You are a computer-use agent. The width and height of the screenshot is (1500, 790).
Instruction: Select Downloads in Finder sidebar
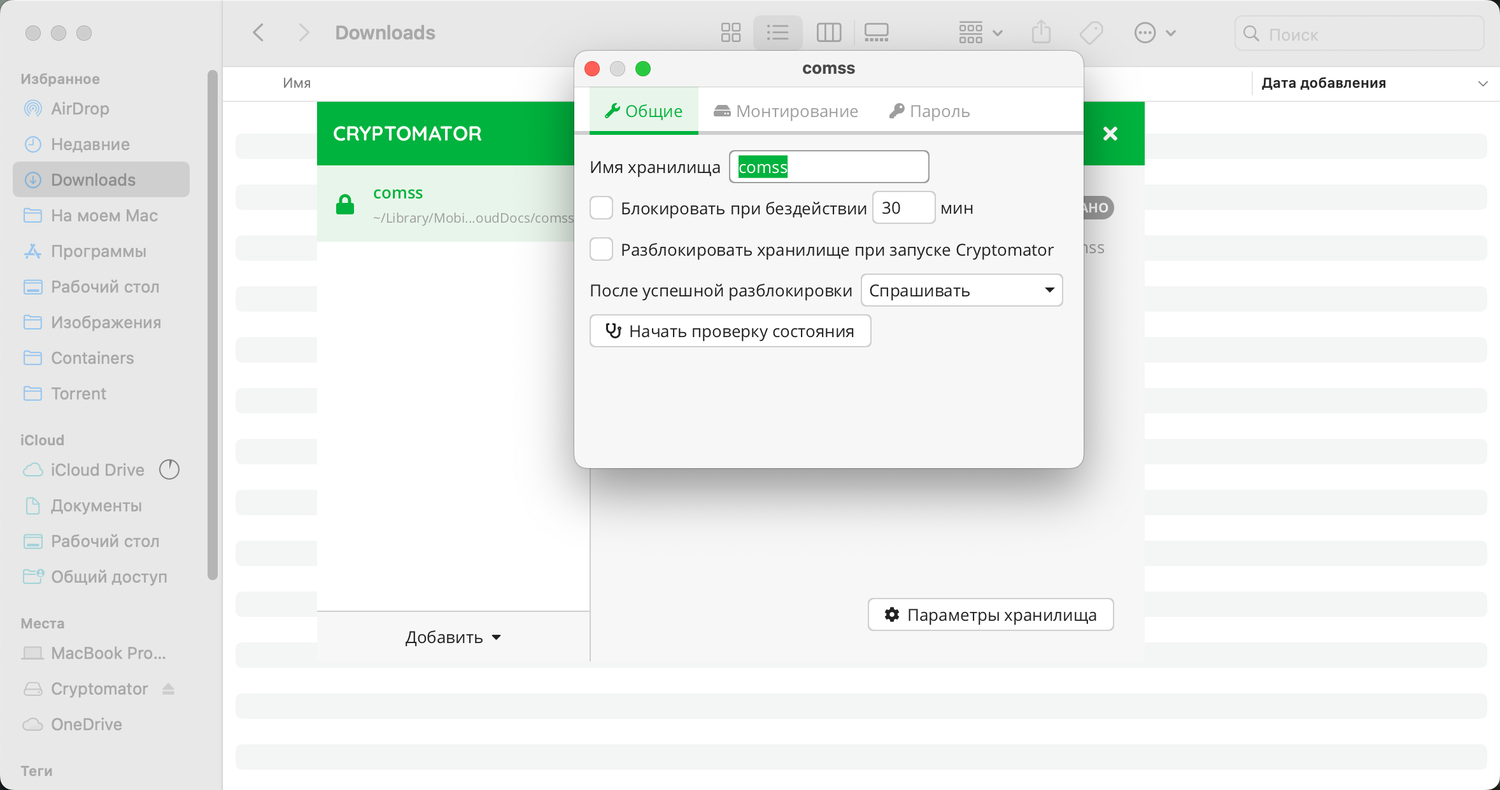point(101,180)
